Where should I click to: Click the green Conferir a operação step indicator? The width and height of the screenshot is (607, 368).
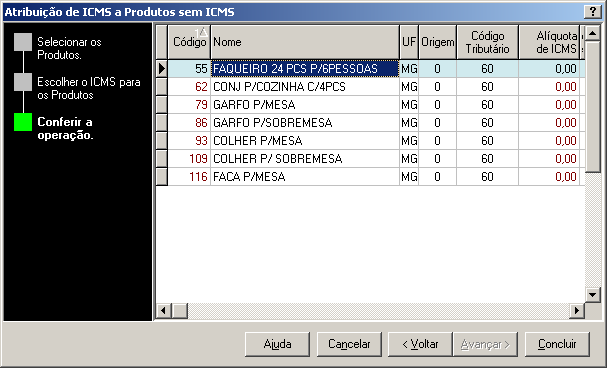tap(23, 122)
